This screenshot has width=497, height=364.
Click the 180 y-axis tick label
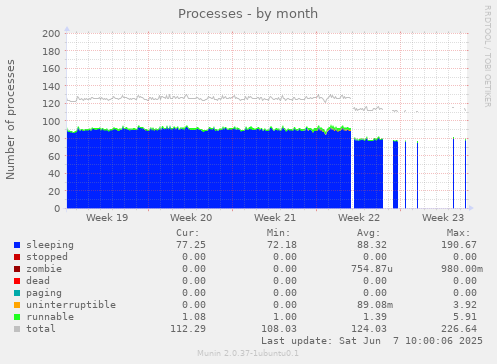pyautogui.click(x=51, y=51)
